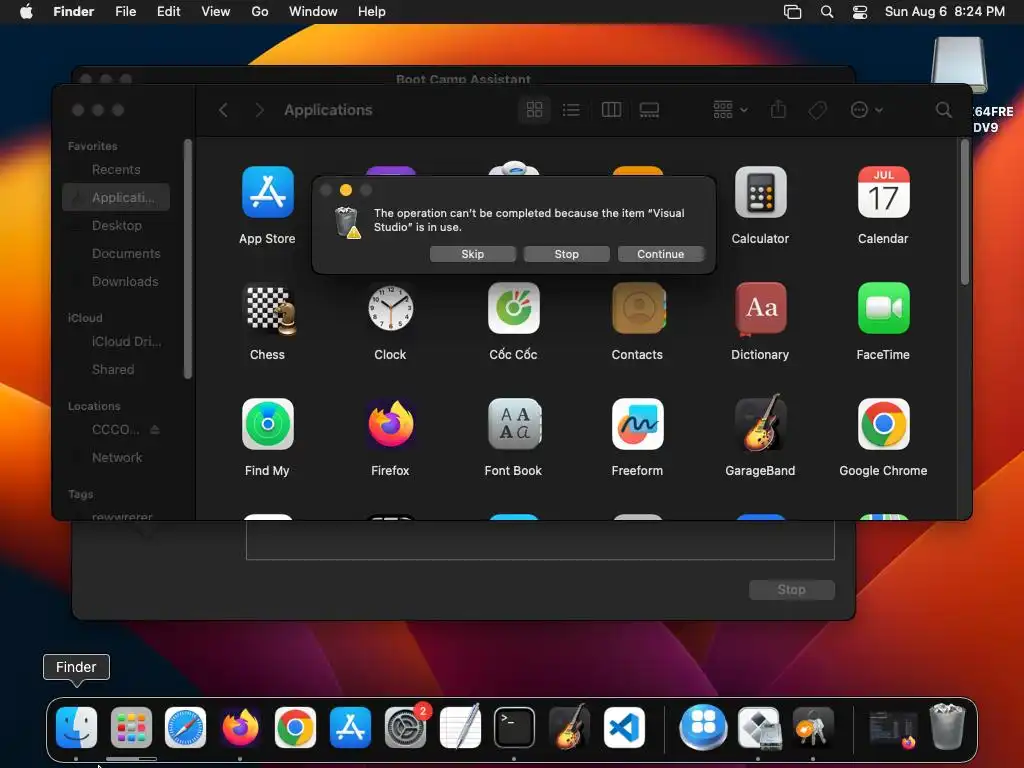The width and height of the screenshot is (1024, 768).
Task: Click the Edit Tags toolbar icon
Action: [818, 110]
